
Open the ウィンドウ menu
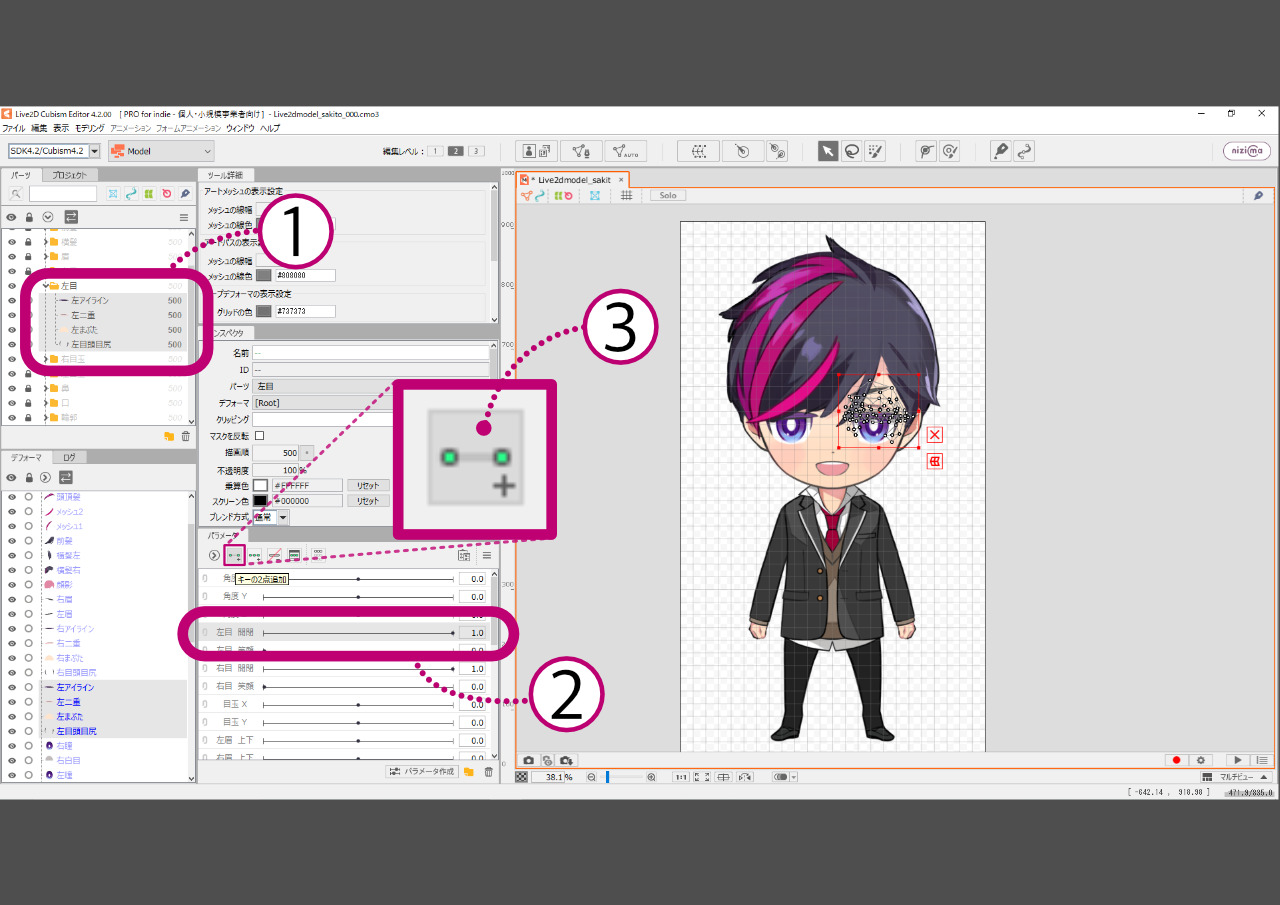[240, 129]
